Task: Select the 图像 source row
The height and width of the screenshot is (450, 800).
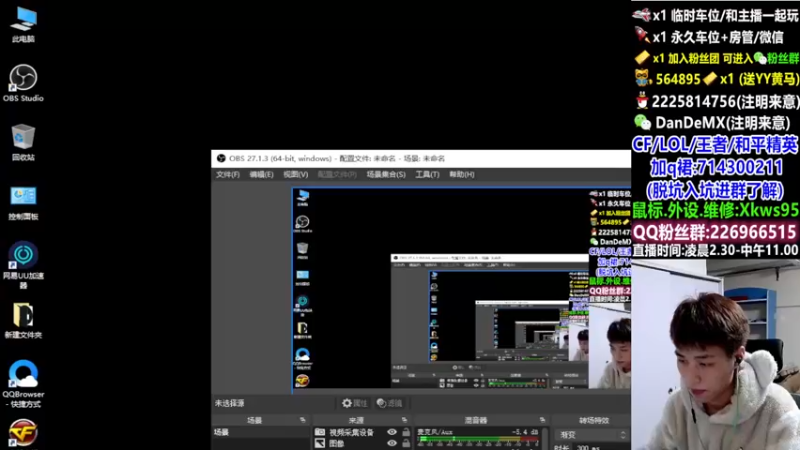Action: 362,443
